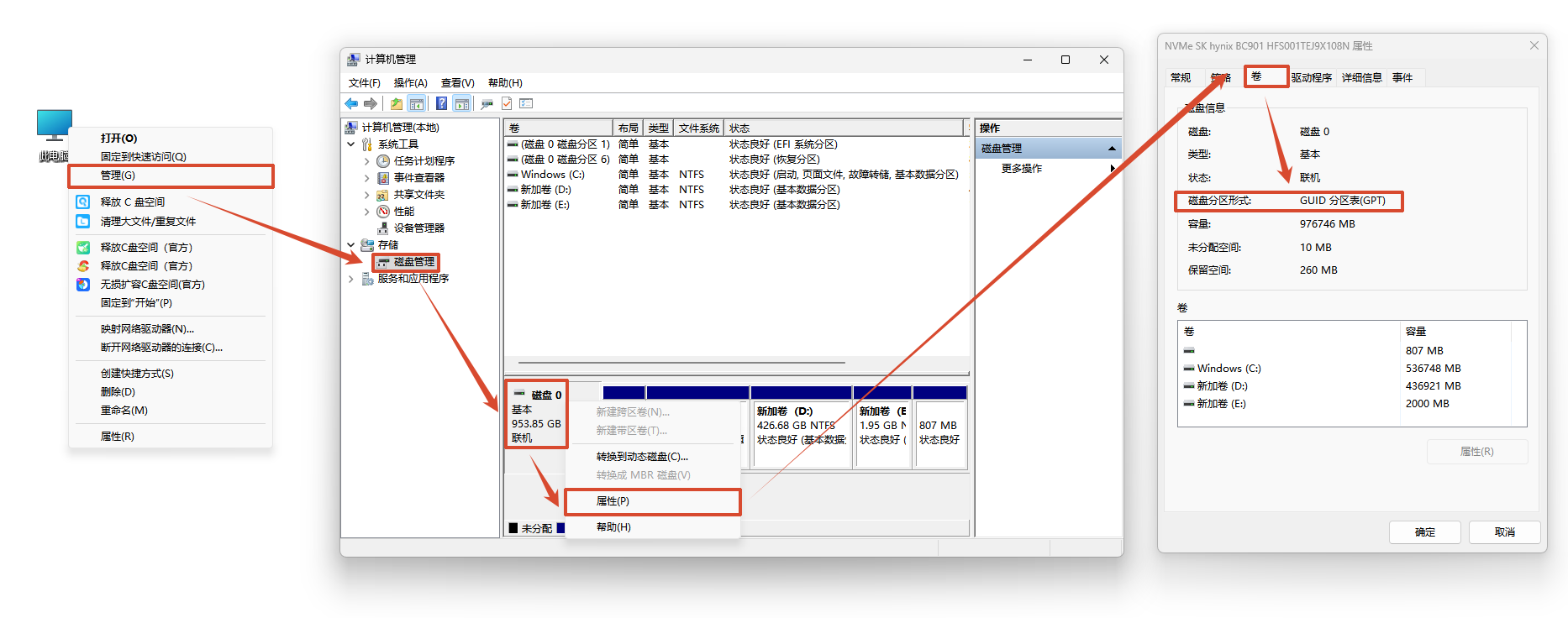Click the up-one-level folder toolbar icon
This screenshot has height=618, width=1568.
click(397, 103)
